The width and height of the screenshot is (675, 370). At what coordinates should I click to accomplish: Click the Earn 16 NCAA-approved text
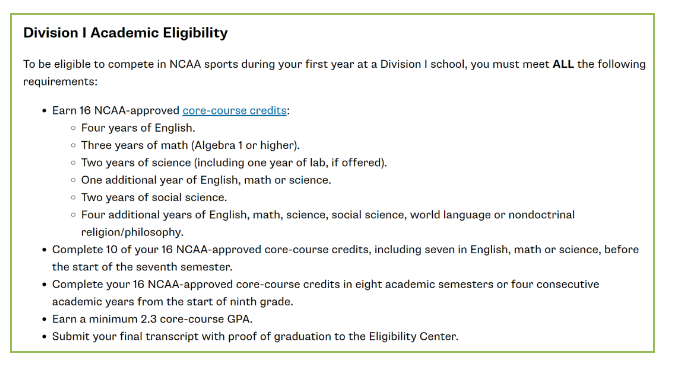point(116,111)
